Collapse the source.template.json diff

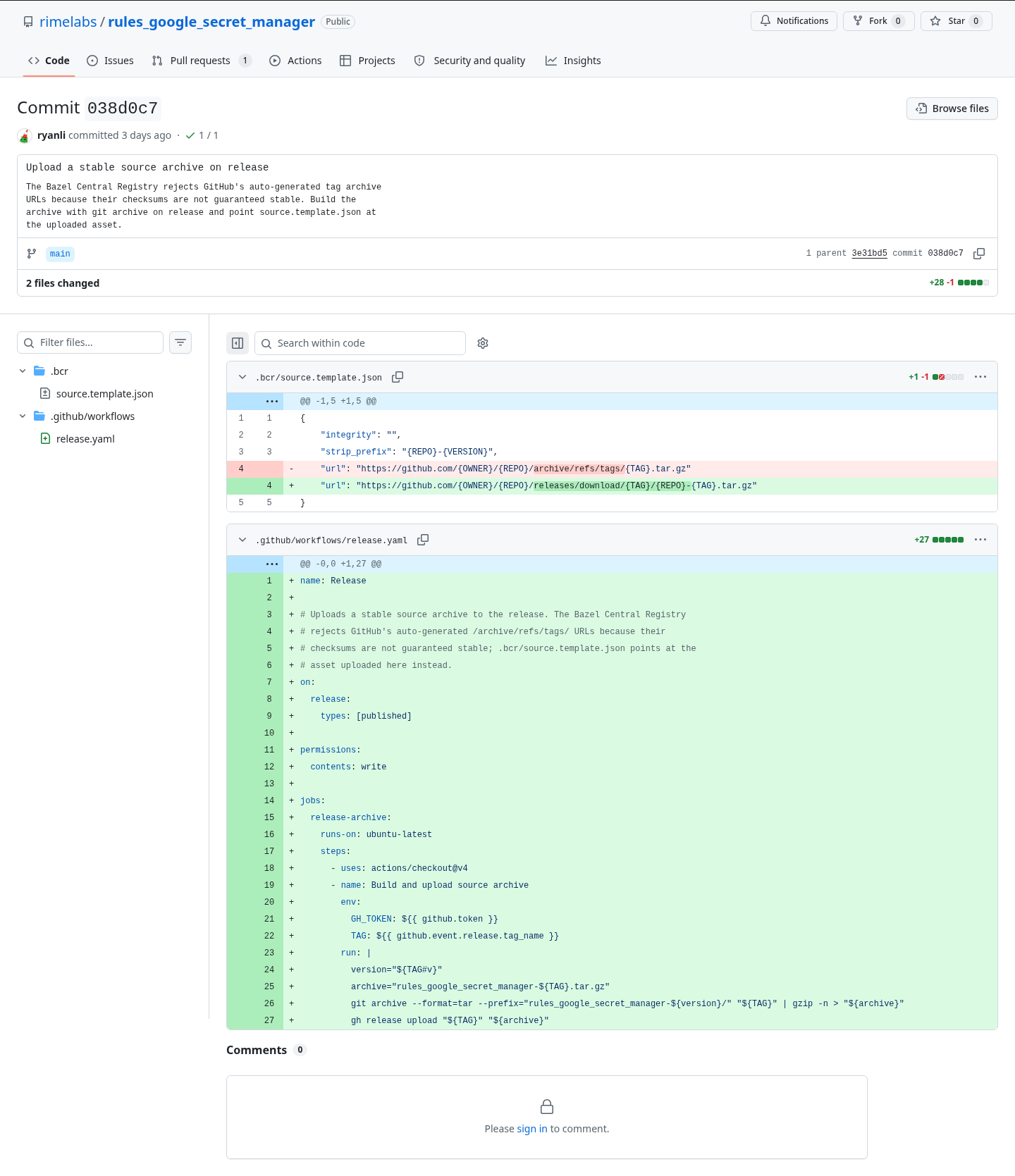pyautogui.click(x=242, y=377)
